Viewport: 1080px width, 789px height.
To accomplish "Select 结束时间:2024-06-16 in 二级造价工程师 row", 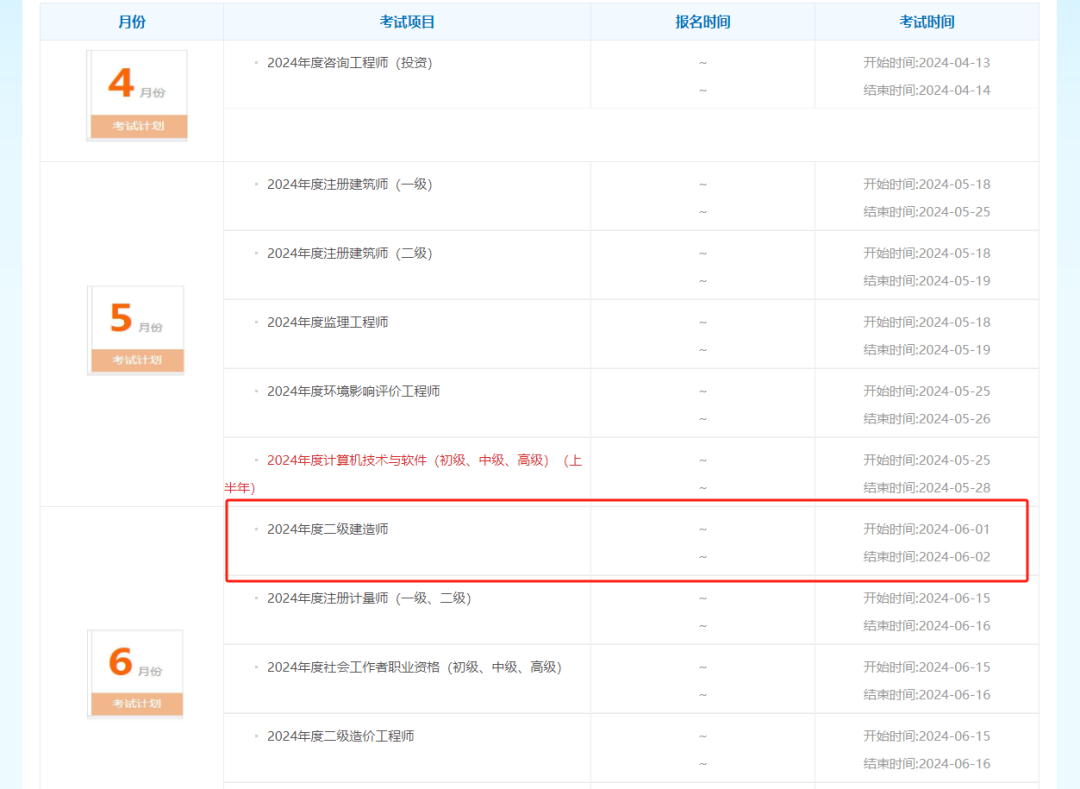I will [926, 764].
